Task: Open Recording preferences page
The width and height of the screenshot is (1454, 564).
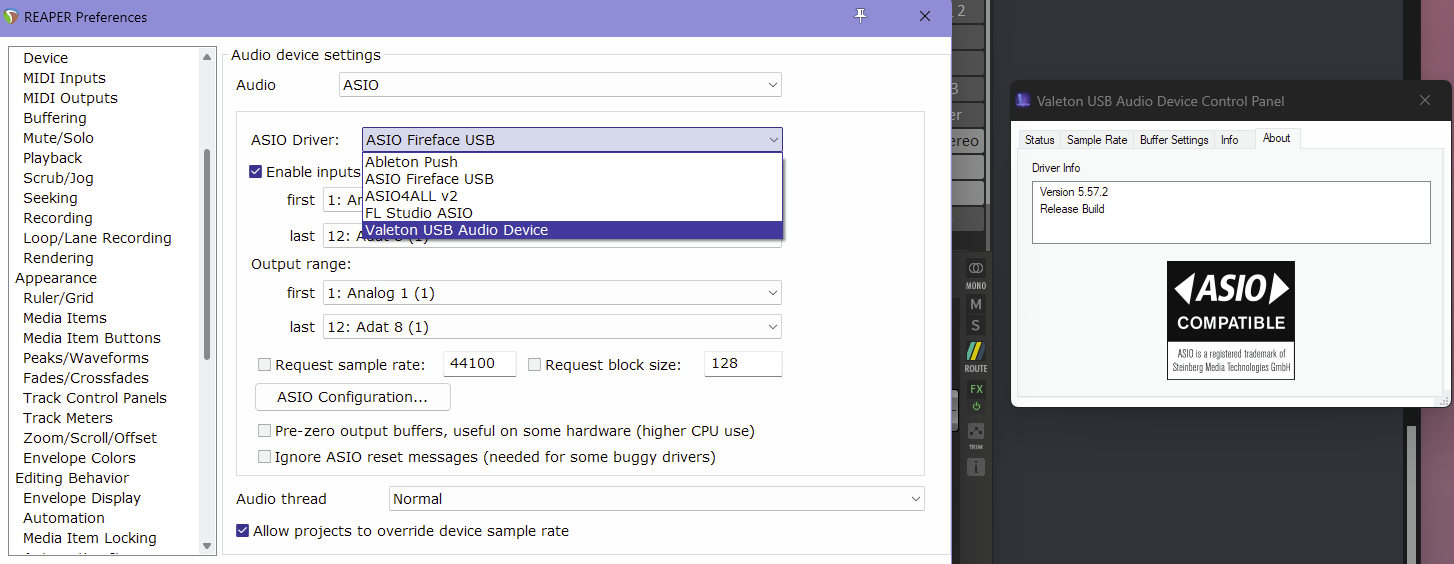Action: (58, 218)
